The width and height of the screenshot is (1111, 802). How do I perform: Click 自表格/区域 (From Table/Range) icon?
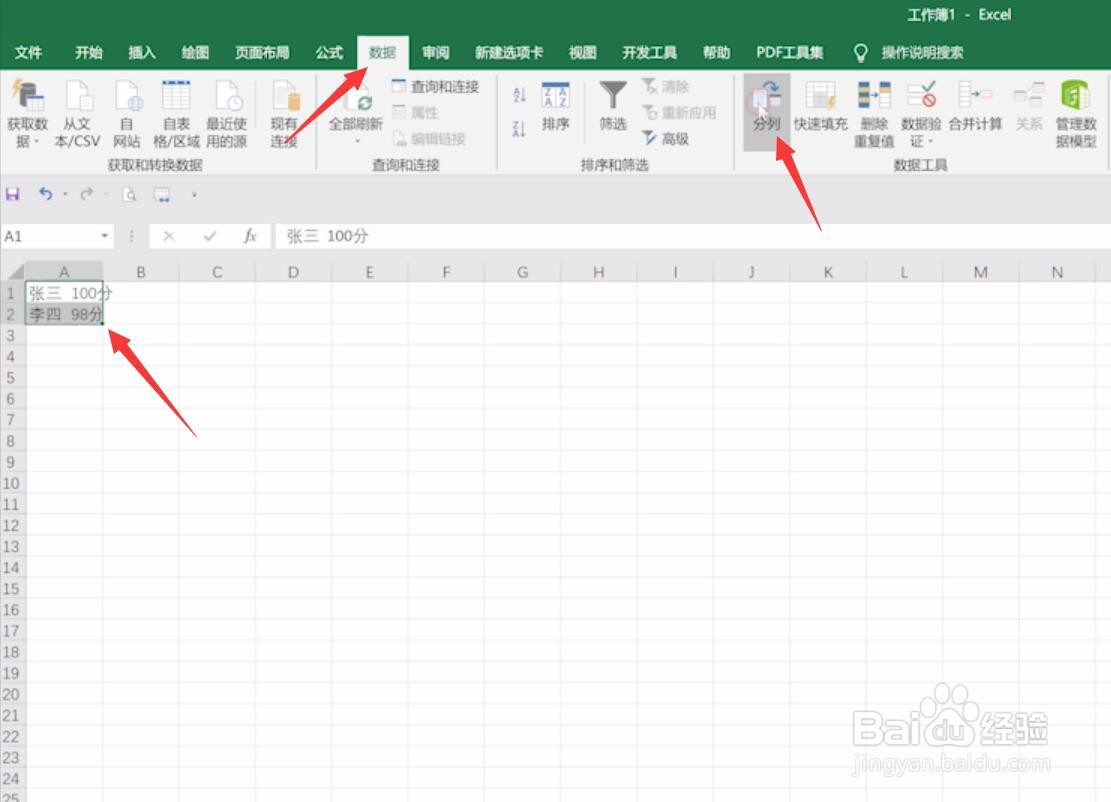coord(176,113)
